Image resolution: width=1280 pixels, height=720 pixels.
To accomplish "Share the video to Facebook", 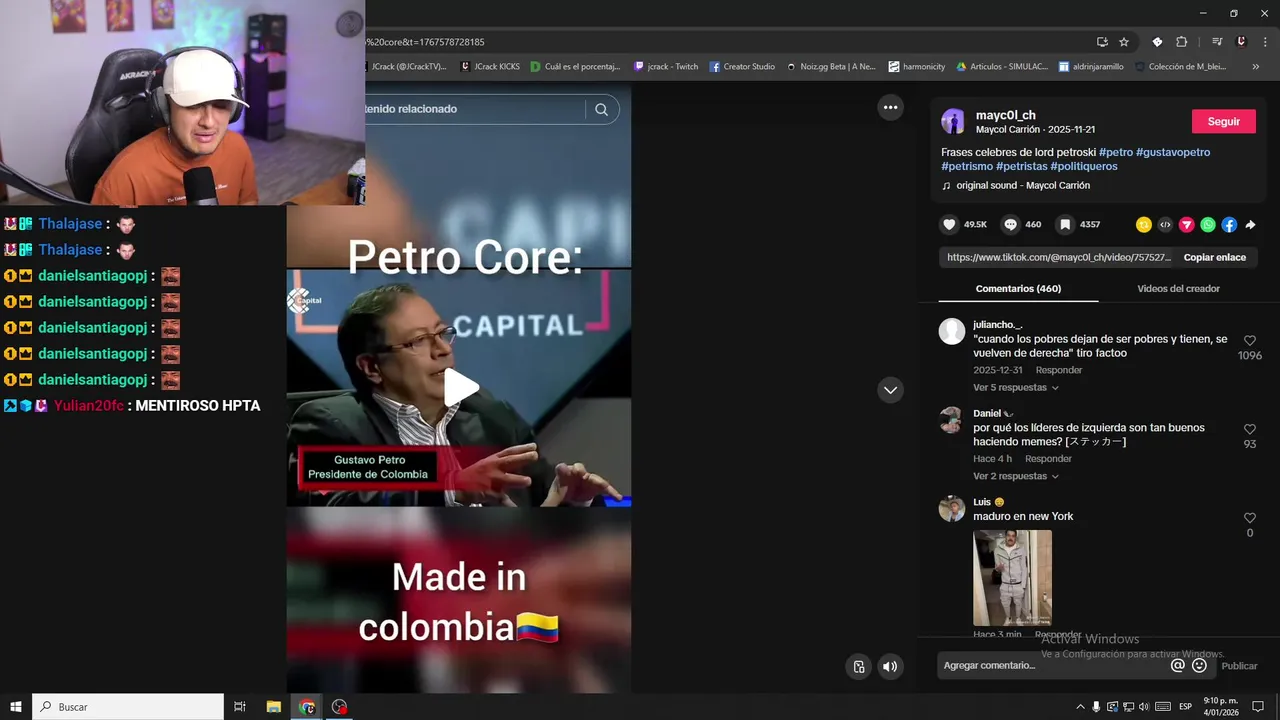I will click(x=1229, y=225).
